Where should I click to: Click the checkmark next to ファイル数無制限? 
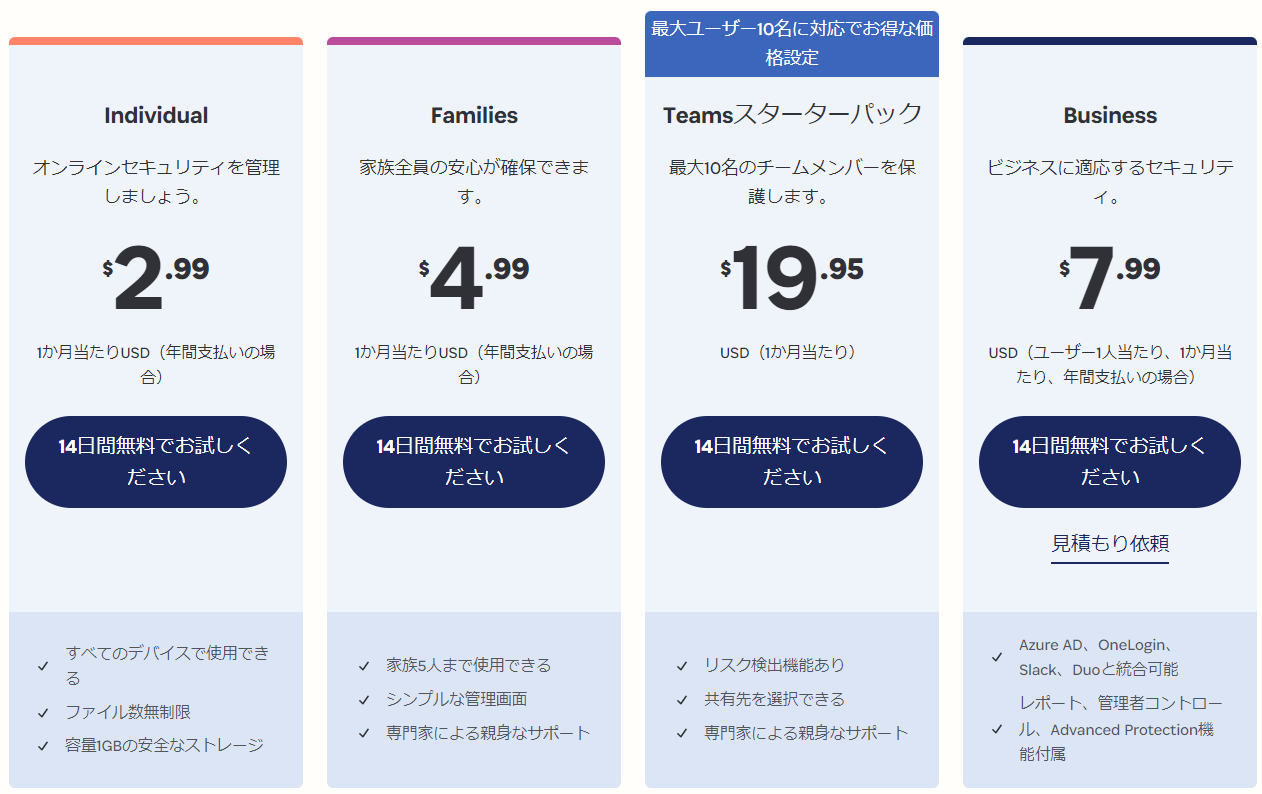(x=43, y=715)
